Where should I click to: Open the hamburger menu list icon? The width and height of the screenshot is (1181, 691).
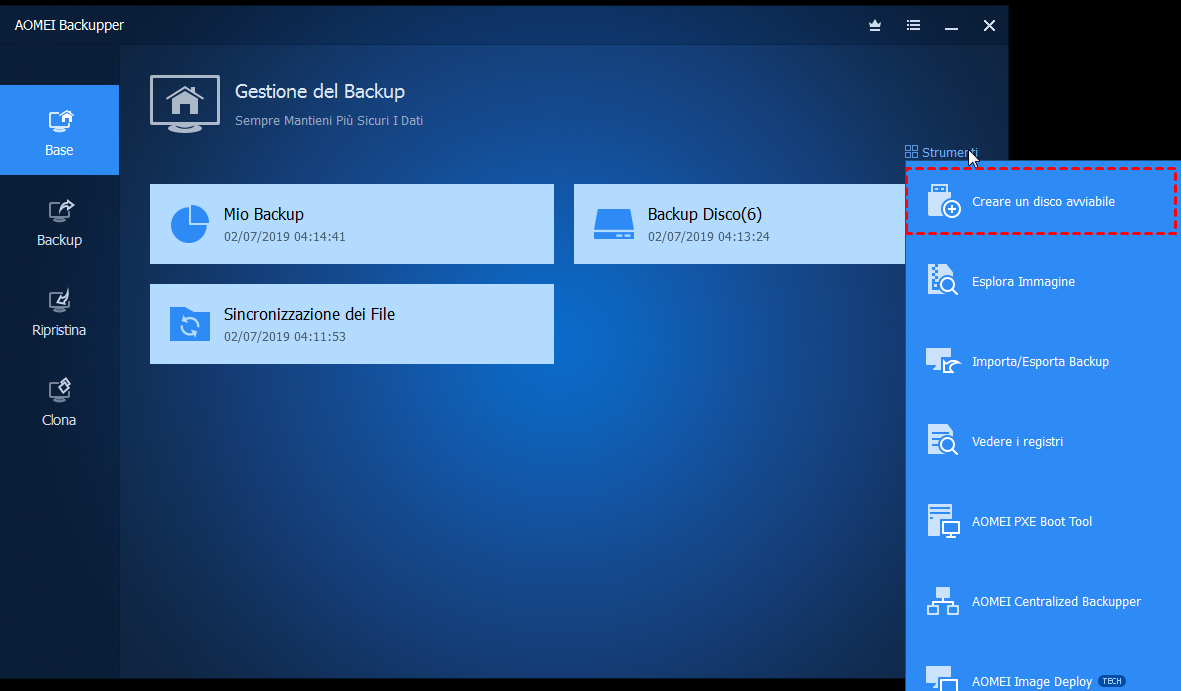click(913, 26)
